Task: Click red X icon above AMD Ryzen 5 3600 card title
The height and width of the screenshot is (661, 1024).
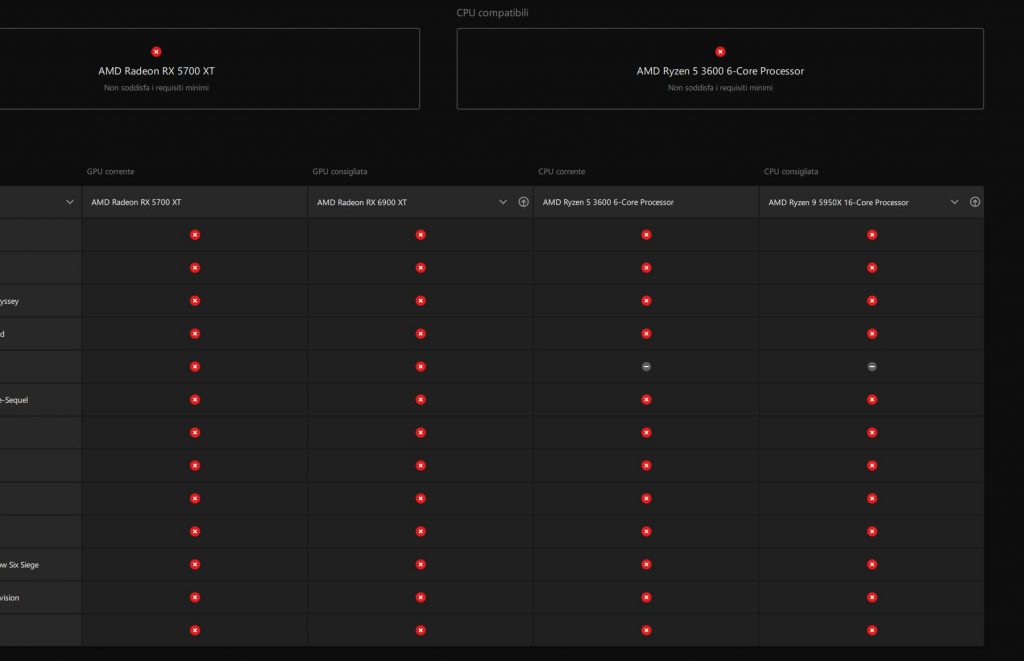Action: pyautogui.click(x=720, y=52)
